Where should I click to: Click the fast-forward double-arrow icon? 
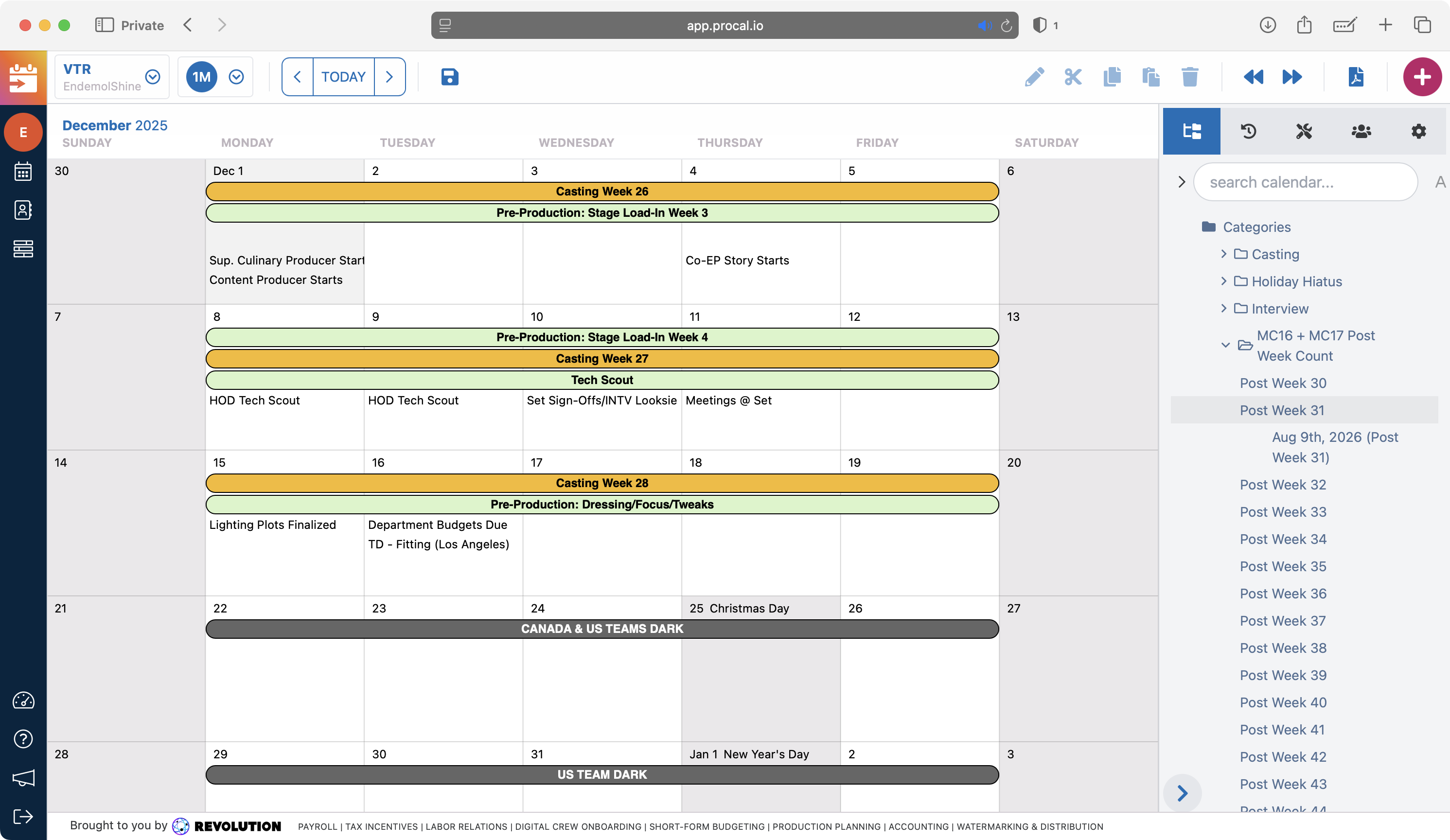1292,76
